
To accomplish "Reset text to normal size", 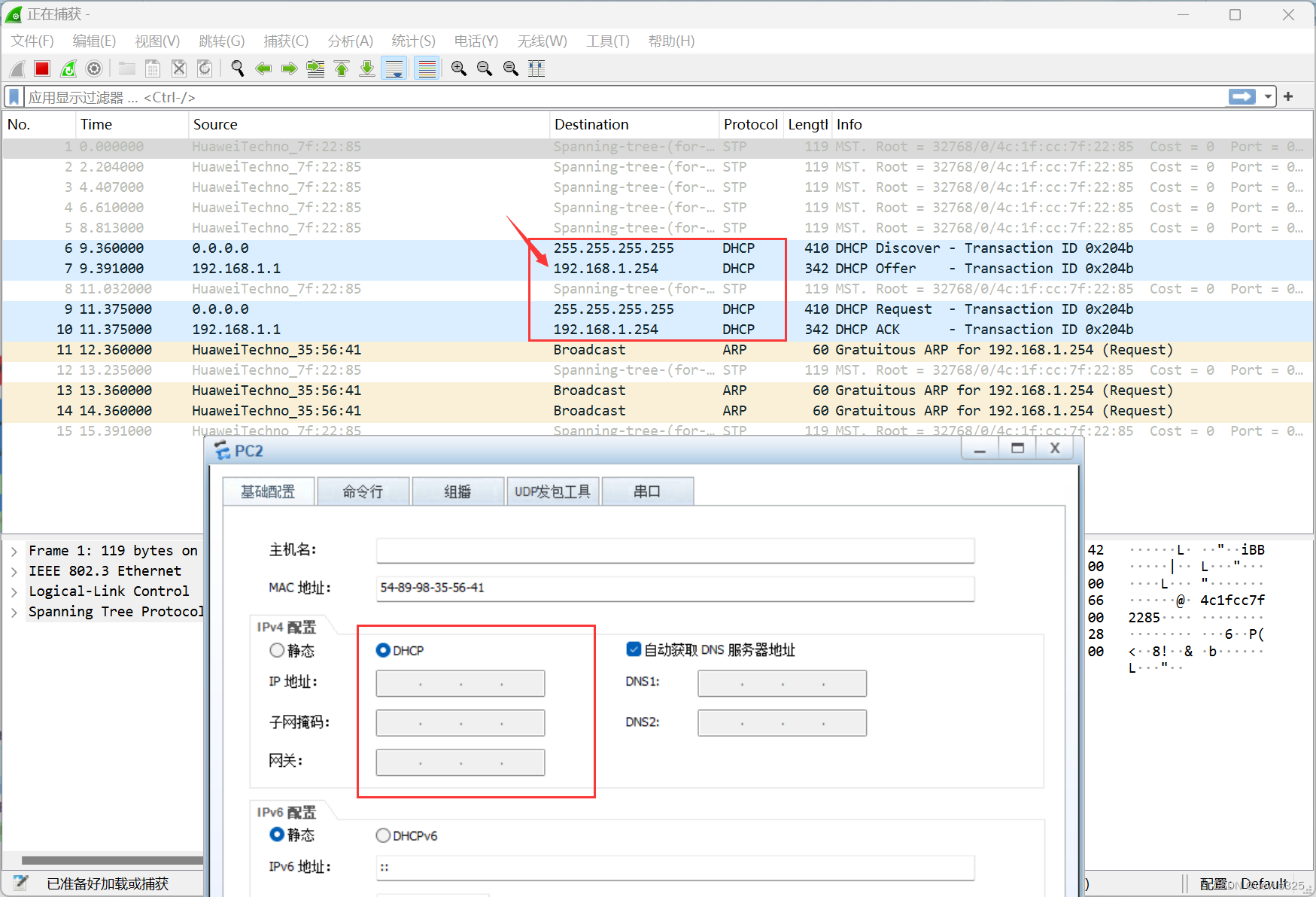I will tap(511, 68).
